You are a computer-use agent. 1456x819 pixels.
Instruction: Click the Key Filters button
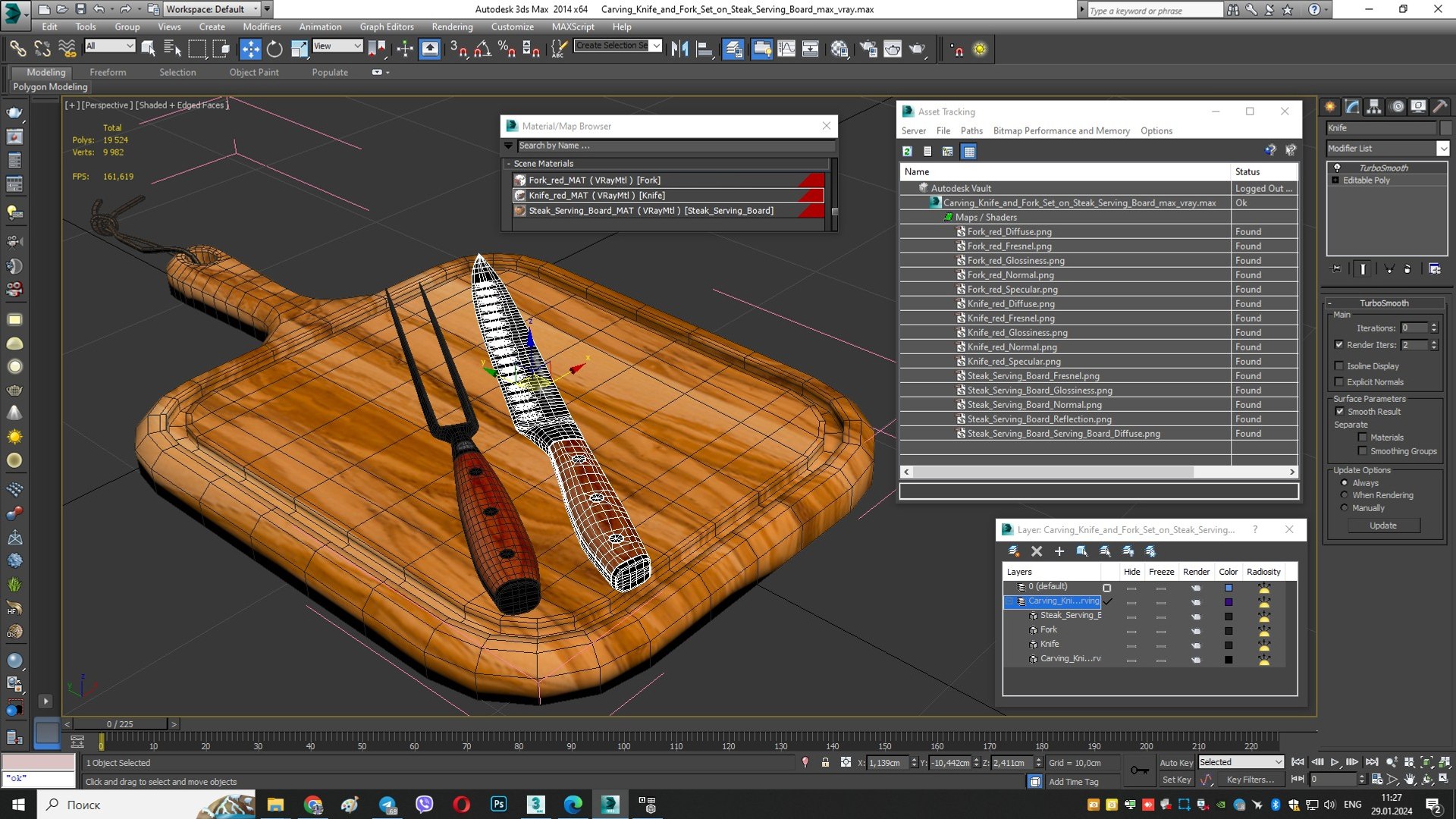pos(1250,779)
